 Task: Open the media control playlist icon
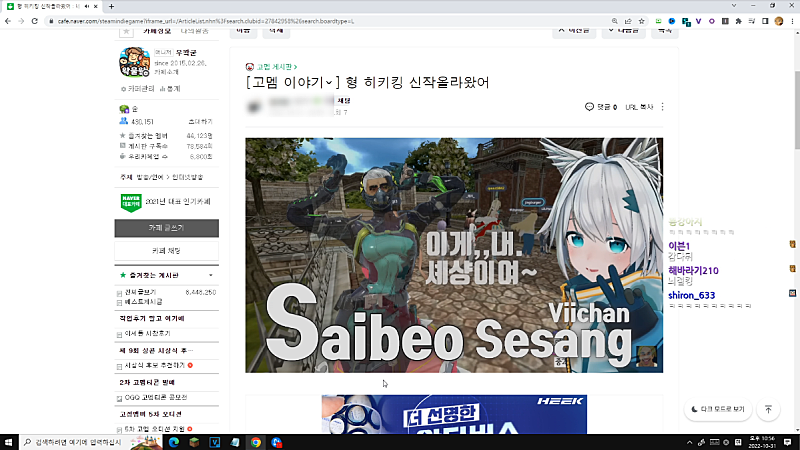pos(752,21)
